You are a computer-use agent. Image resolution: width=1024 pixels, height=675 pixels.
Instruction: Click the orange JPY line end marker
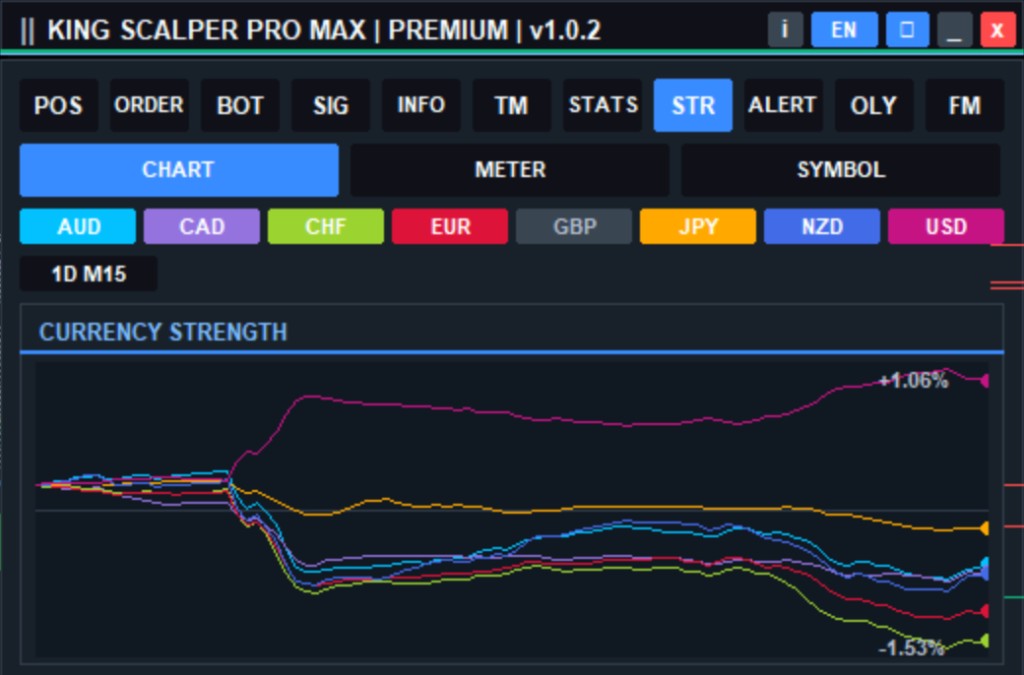pos(985,528)
